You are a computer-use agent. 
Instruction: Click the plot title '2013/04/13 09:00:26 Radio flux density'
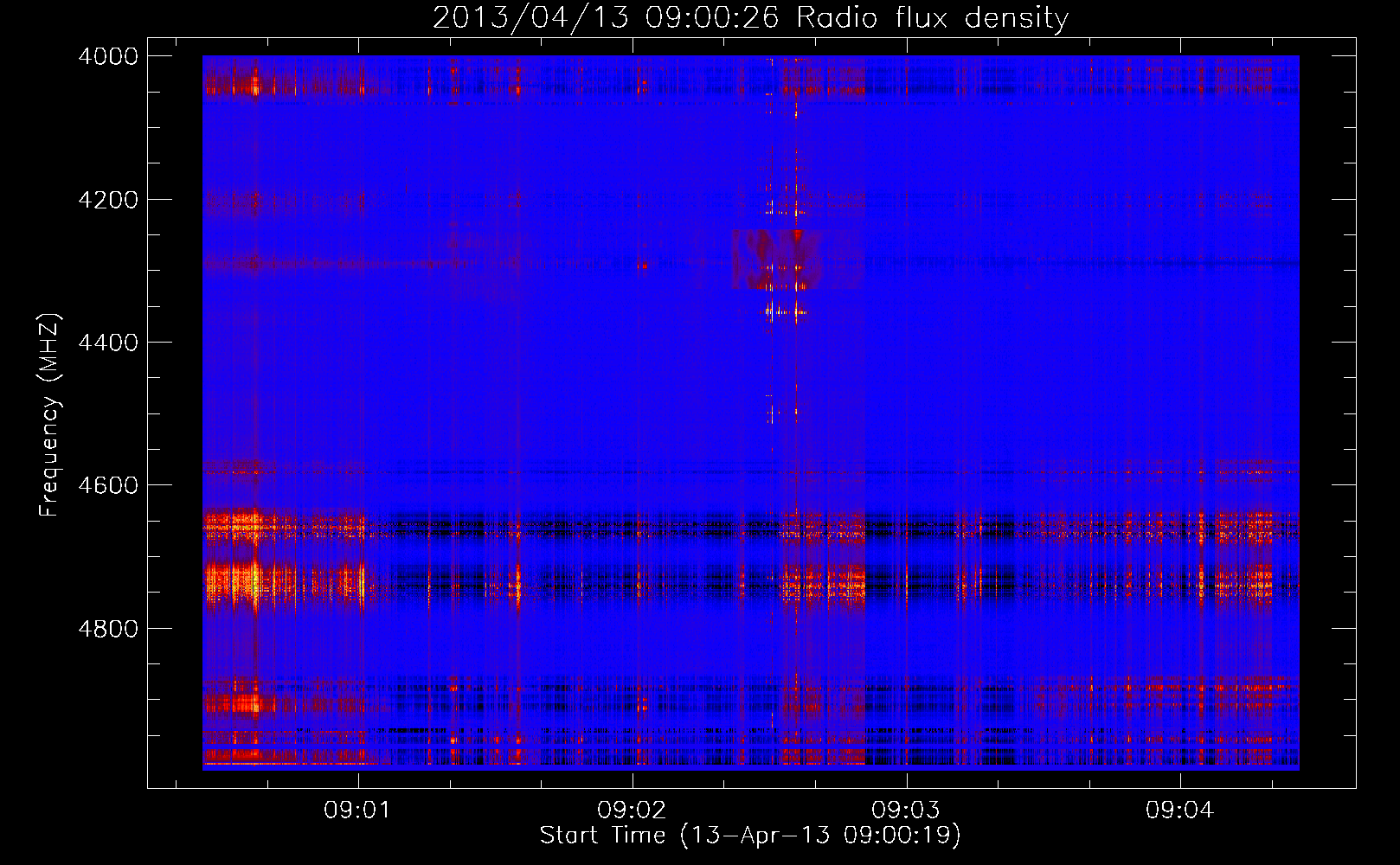pos(750,17)
